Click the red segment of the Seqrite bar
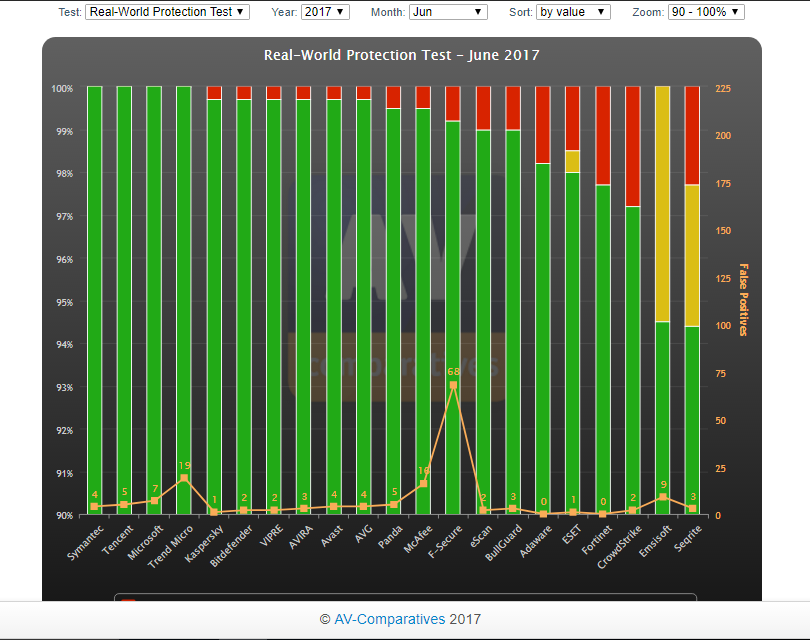This screenshot has height=640, width=810. coord(692,136)
